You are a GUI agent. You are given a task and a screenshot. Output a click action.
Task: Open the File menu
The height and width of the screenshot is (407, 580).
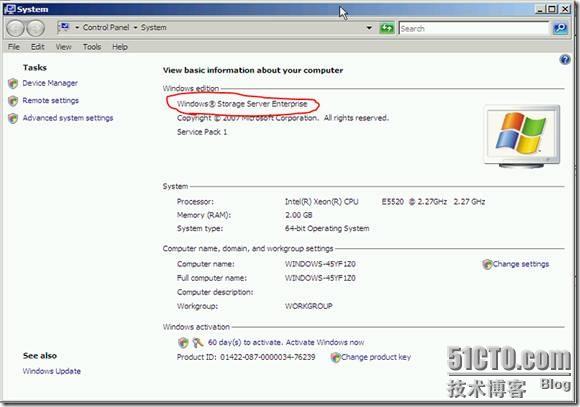click(x=14, y=47)
